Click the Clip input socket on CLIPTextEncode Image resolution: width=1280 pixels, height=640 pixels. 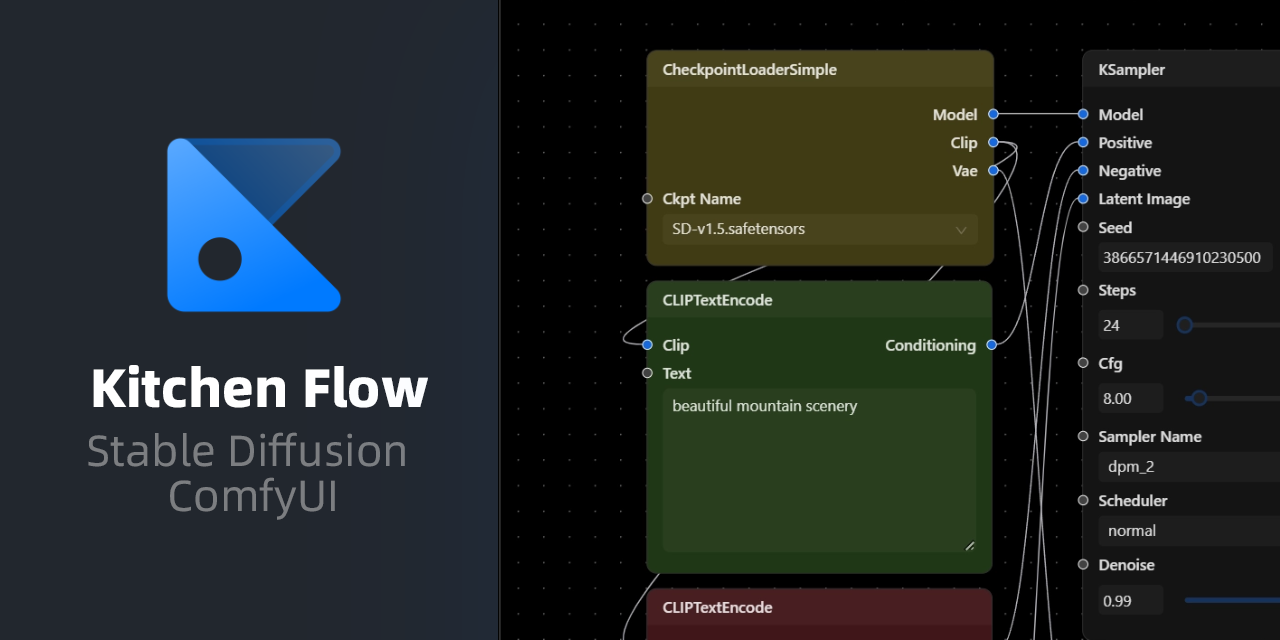click(648, 345)
